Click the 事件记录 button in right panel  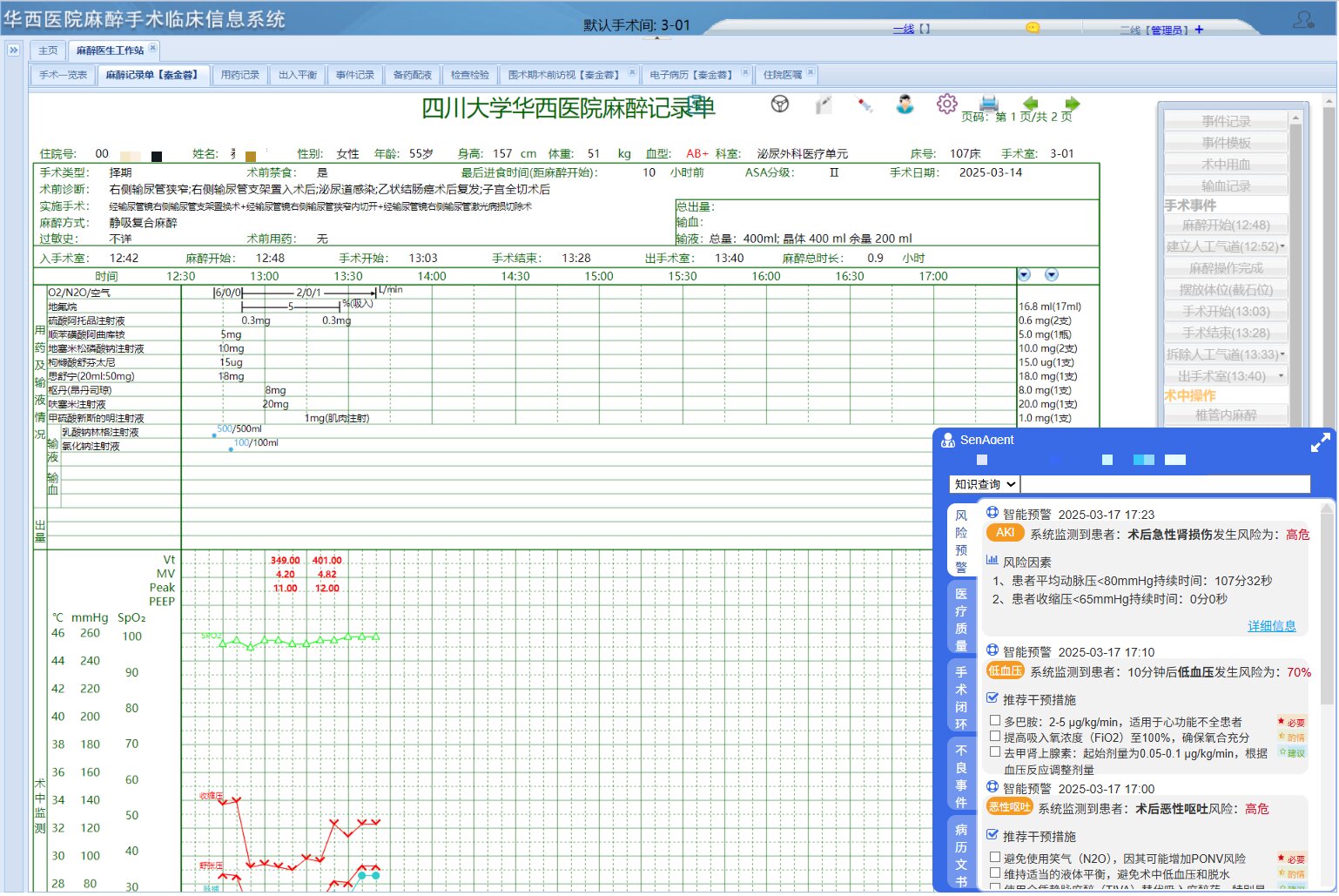(x=1226, y=122)
